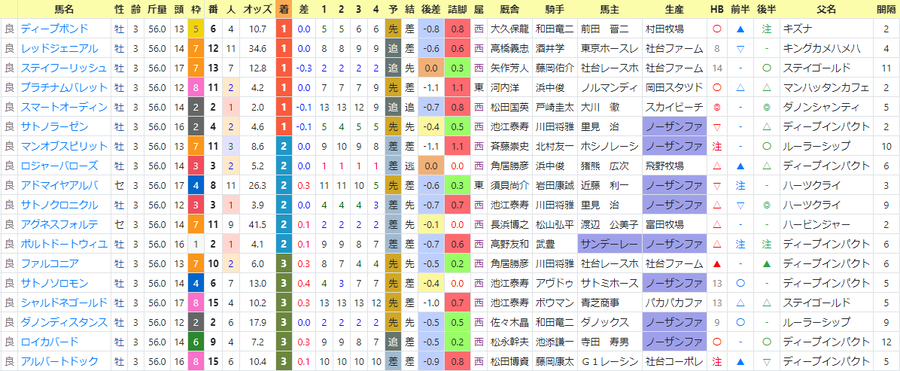
Task: Click the owner cell 東京ホースレ
Action: click(x=610, y=48)
